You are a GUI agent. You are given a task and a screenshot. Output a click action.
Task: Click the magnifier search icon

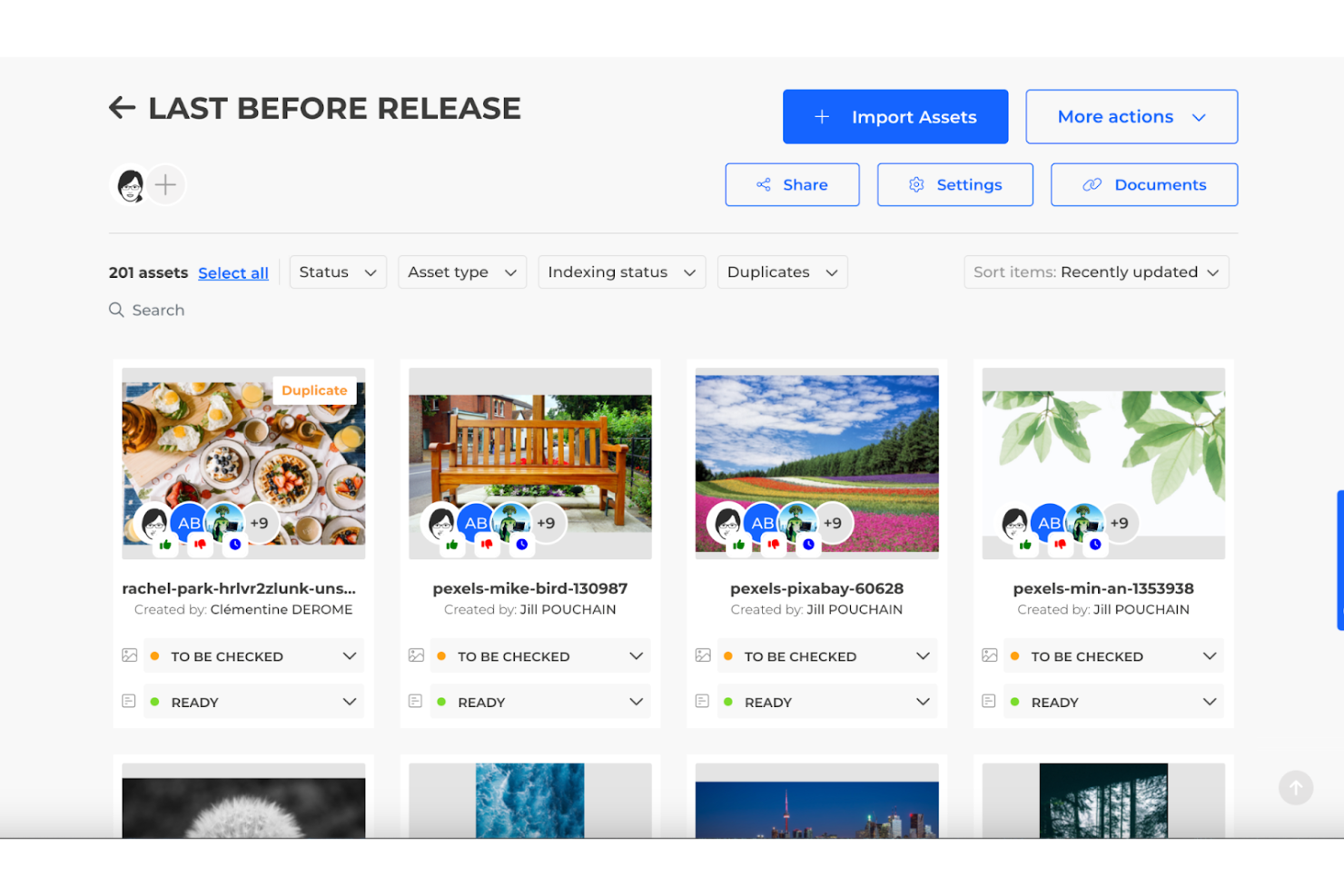[116, 310]
